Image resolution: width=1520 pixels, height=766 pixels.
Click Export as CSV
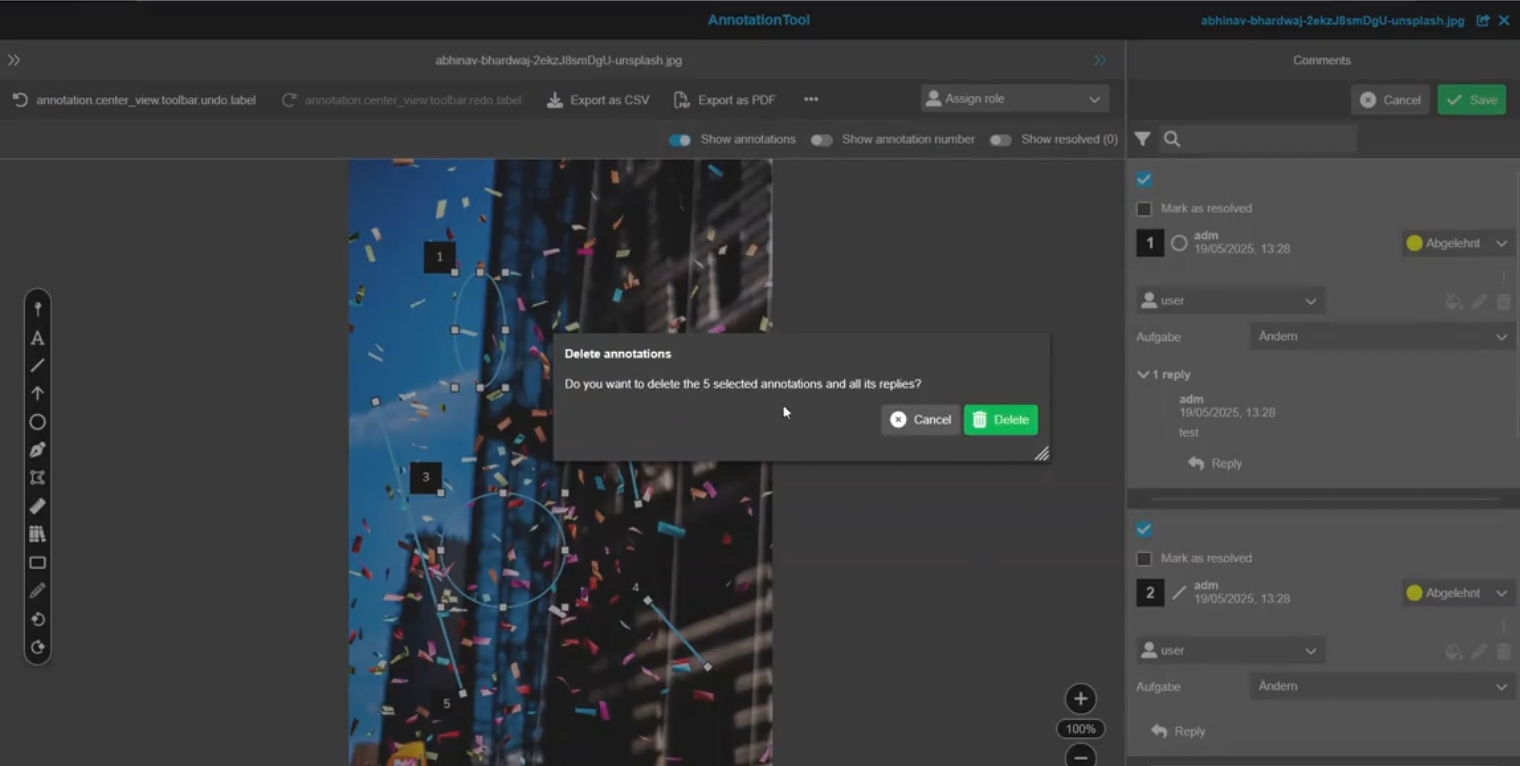click(x=598, y=100)
